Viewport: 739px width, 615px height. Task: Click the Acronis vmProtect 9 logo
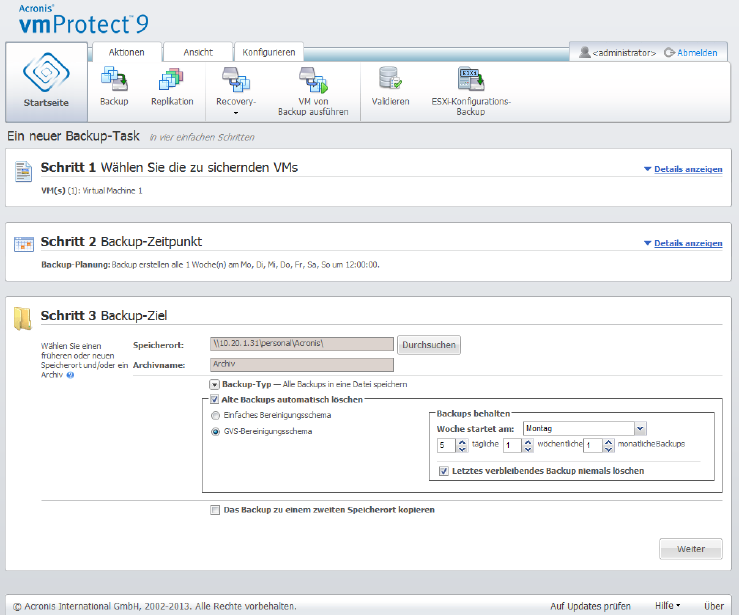coord(83,20)
